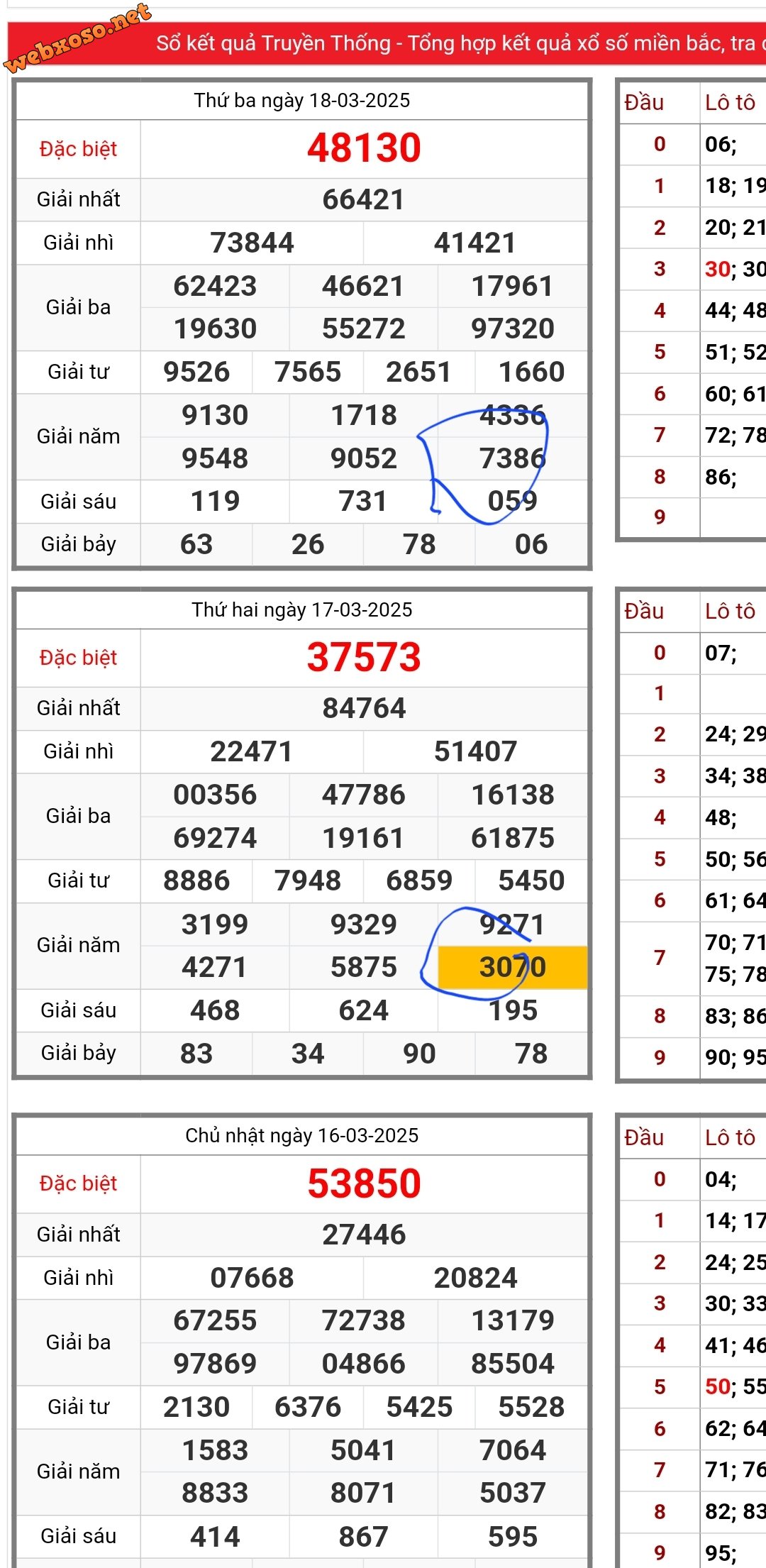Select second prize number 51407

point(475,751)
